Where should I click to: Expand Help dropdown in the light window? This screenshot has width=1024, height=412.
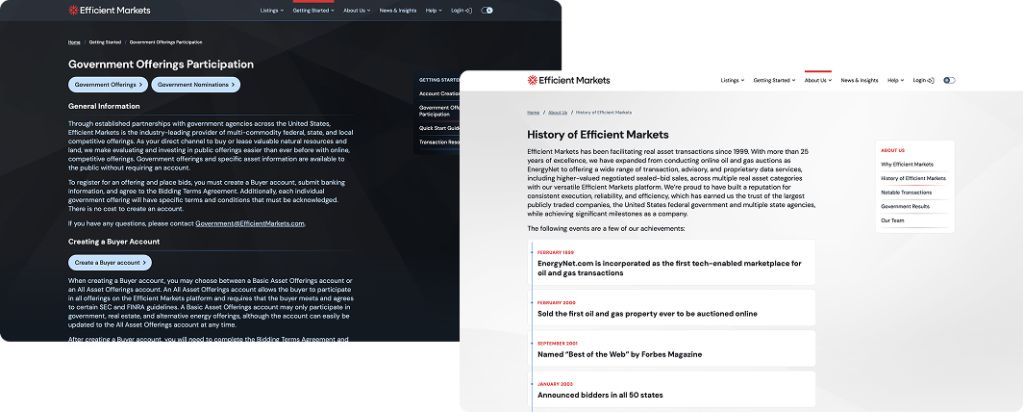point(895,80)
